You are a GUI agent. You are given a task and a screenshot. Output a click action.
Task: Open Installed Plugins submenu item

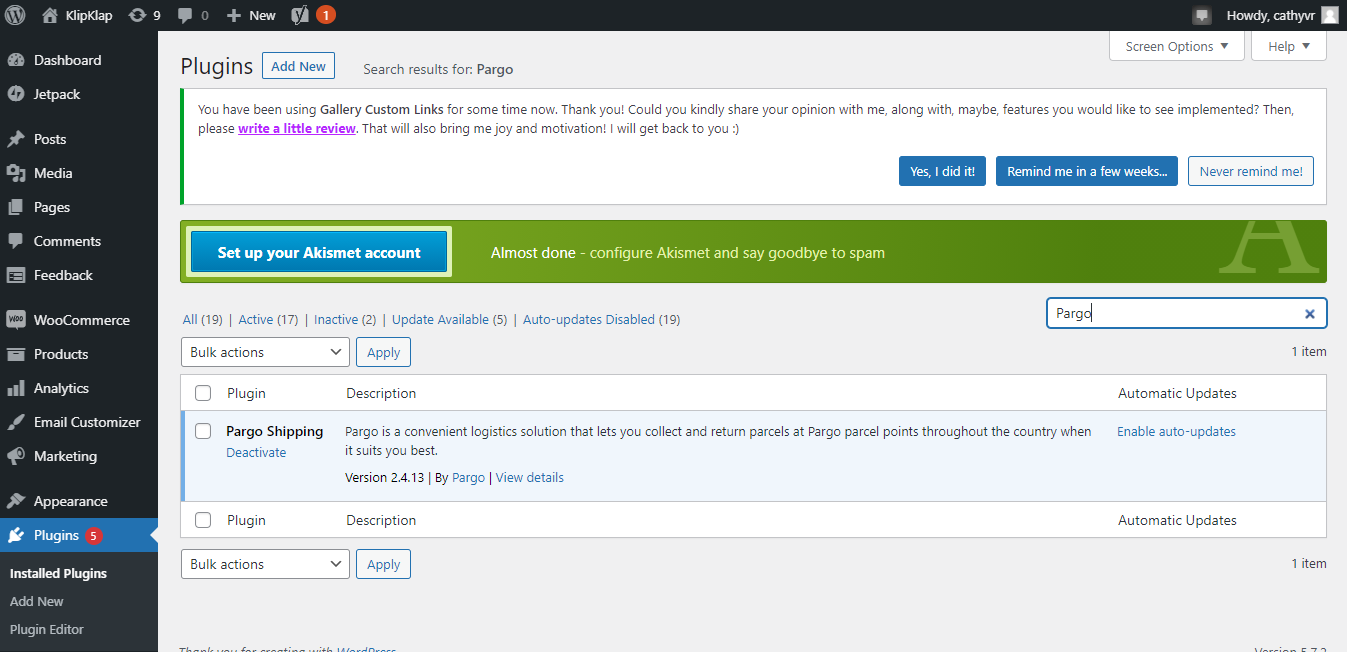coord(58,573)
